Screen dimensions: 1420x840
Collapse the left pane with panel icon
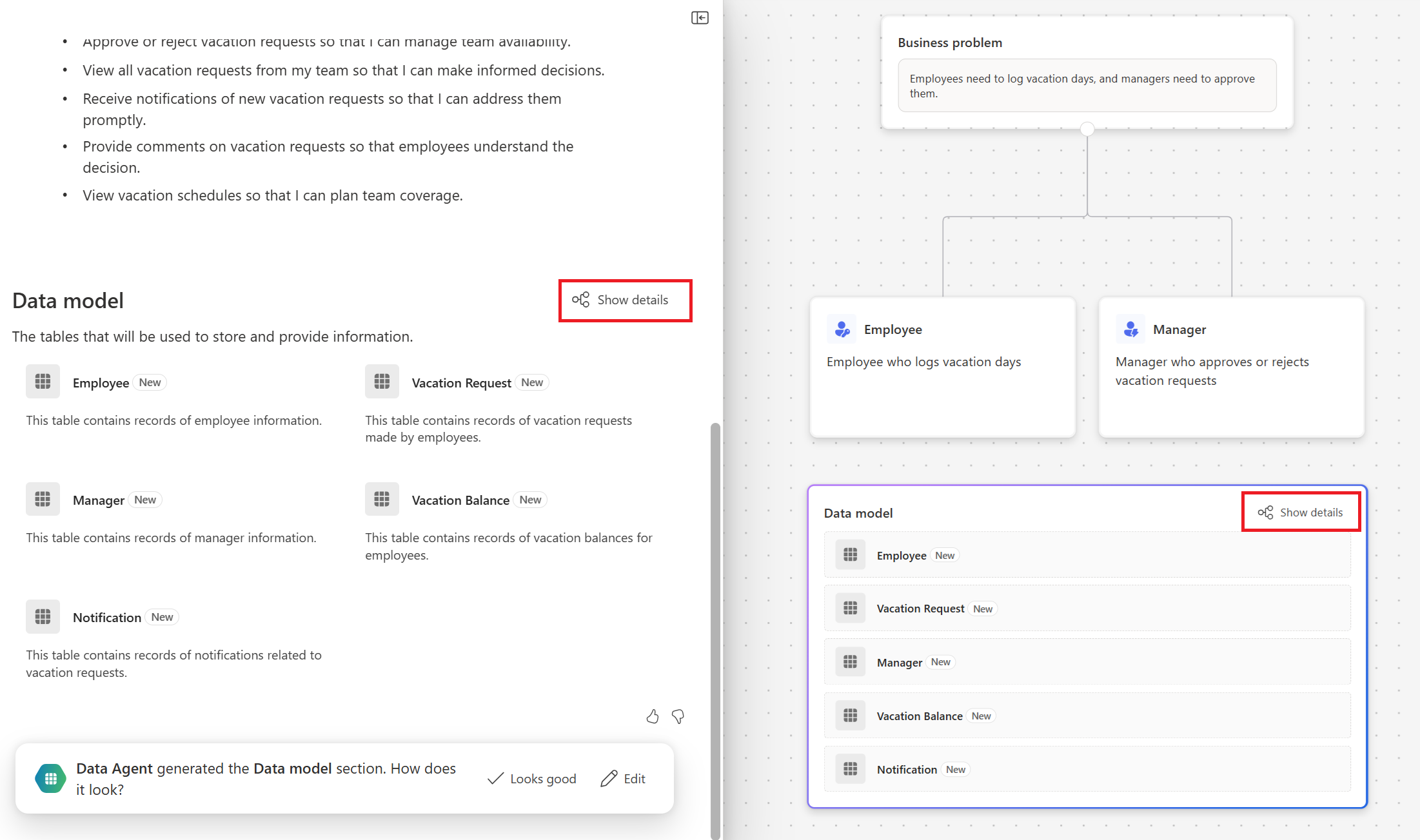(700, 17)
